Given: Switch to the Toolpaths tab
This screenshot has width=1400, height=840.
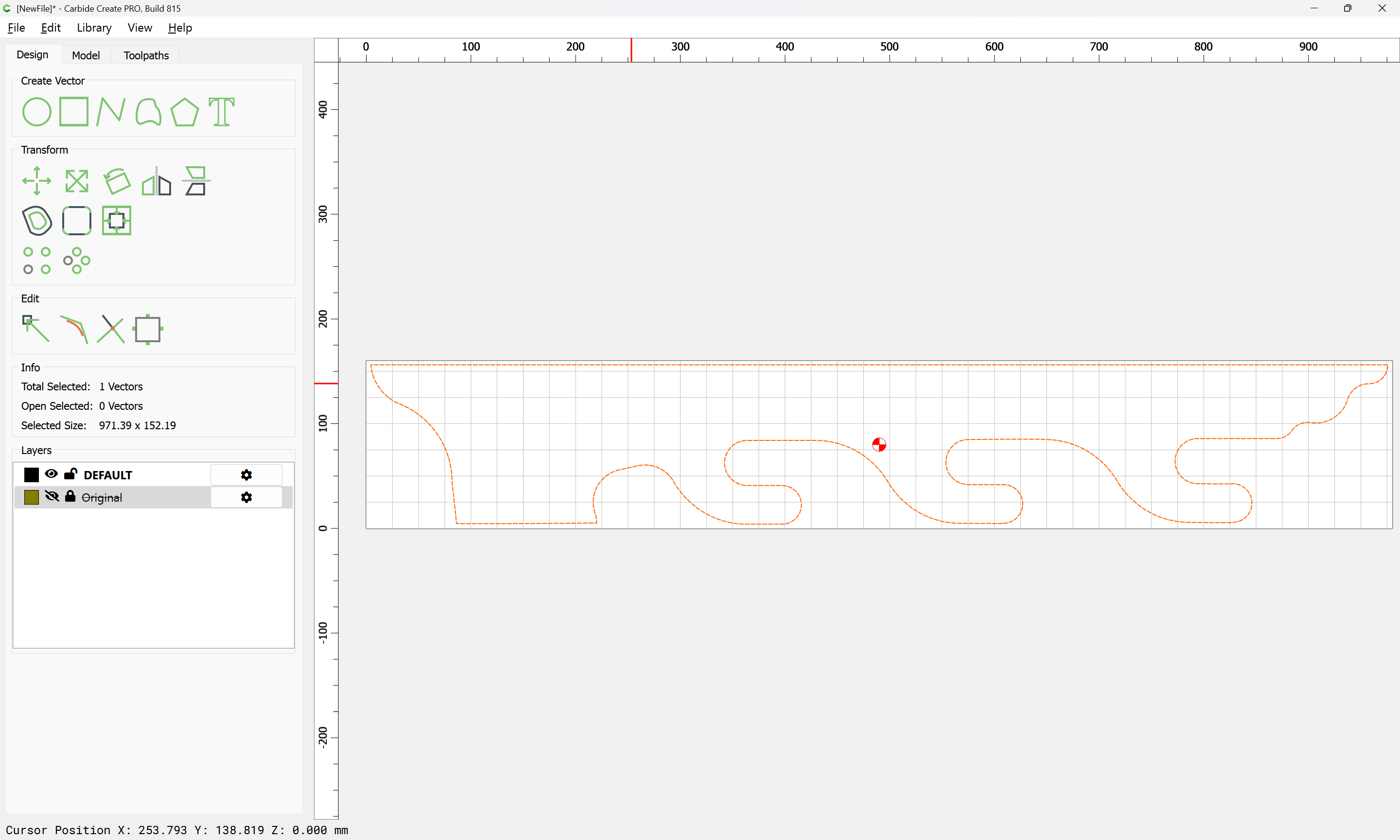Looking at the screenshot, I should pyautogui.click(x=146, y=55).
